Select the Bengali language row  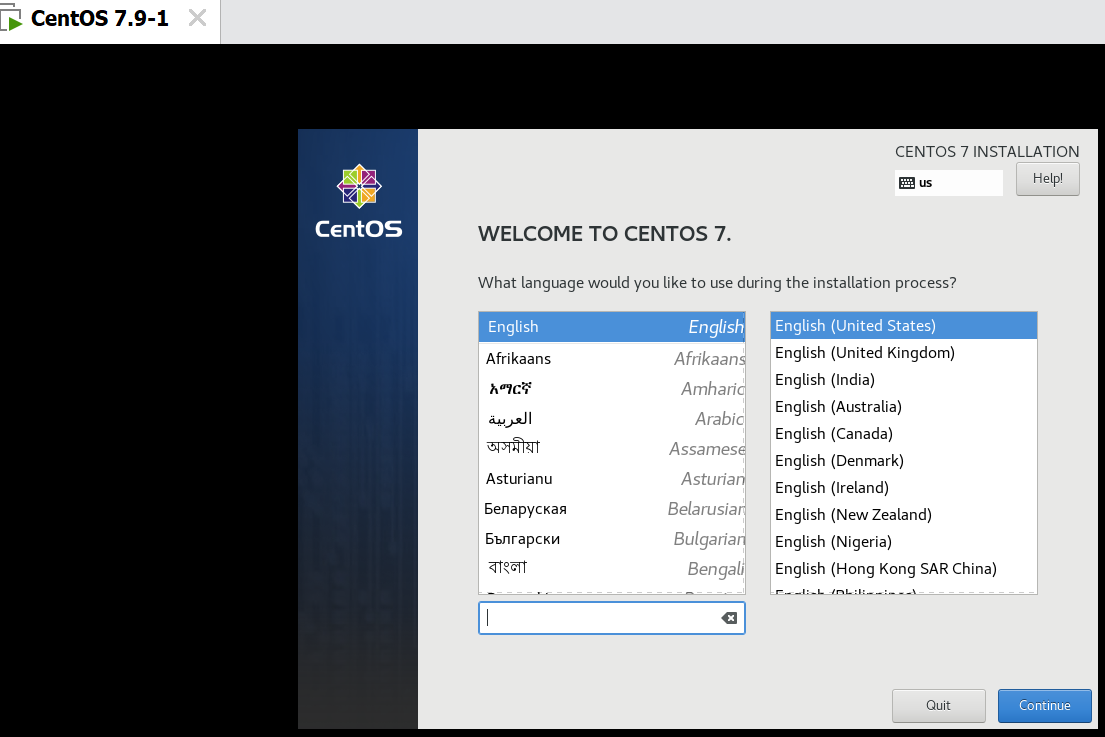[x=612, y=569]
